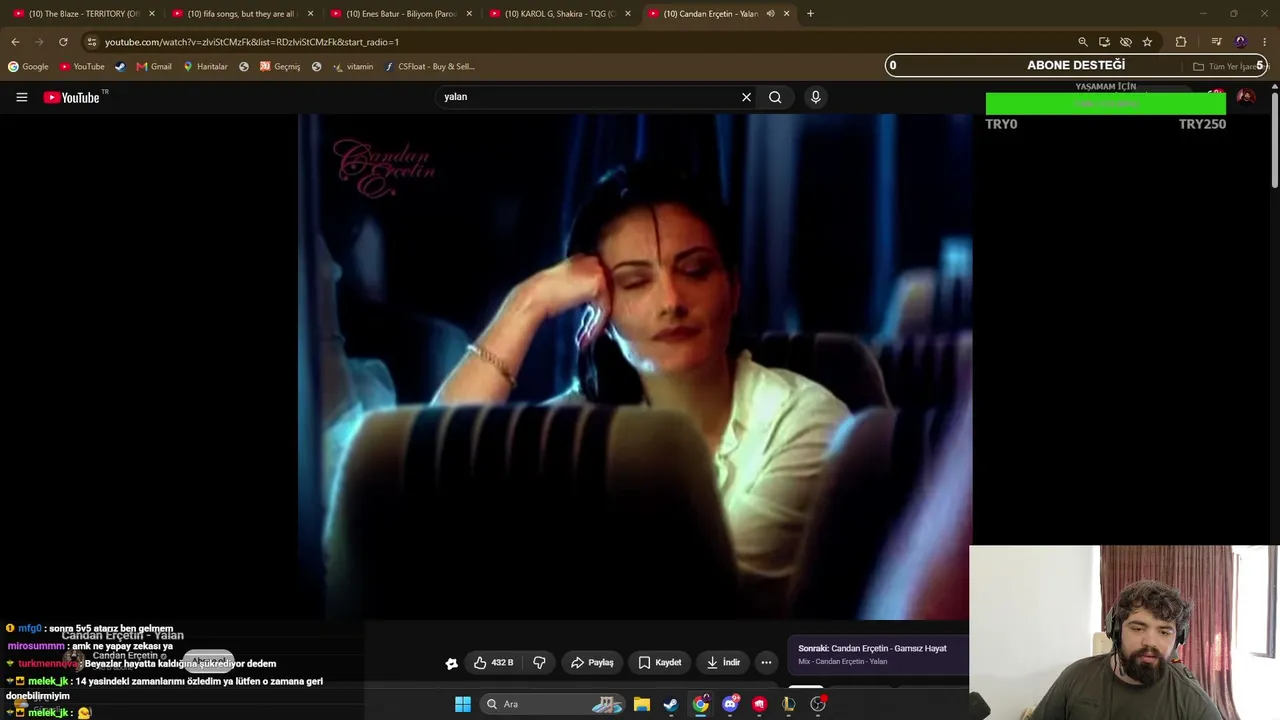
Task: Mute the Candan Erçetin tab audio
Action: tap(770, 14)
